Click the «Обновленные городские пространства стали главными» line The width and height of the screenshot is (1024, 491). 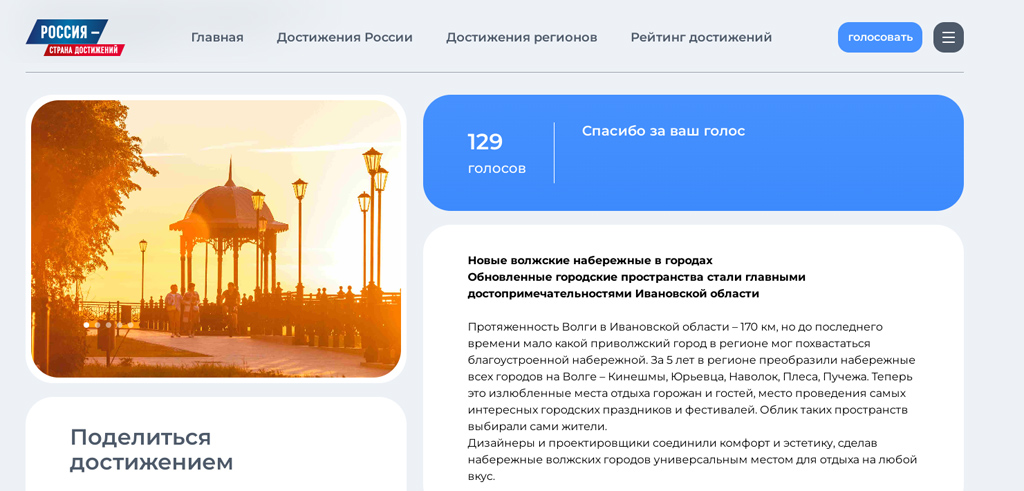point(636,277)
